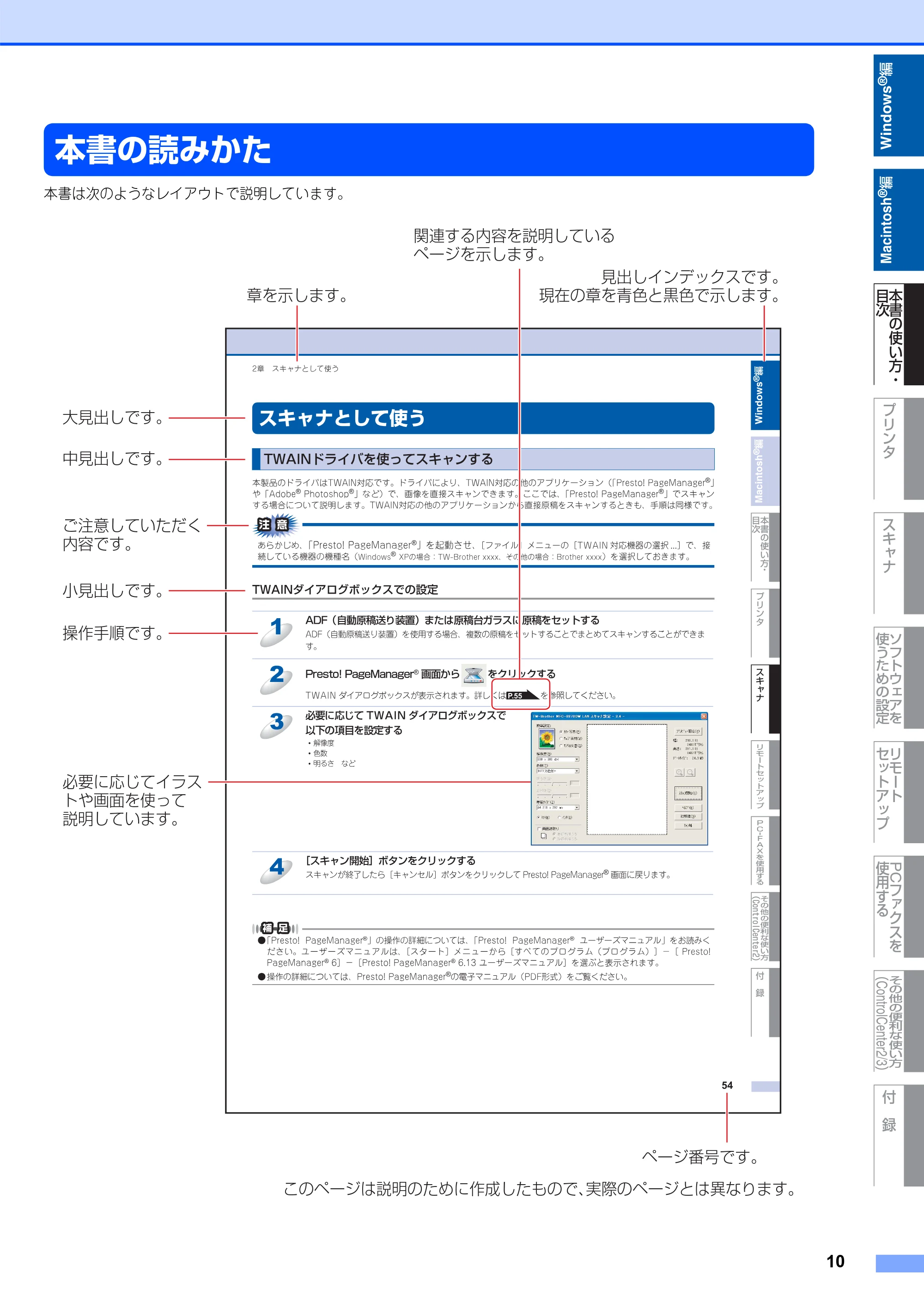Open the 付録 index tab on the page edge

(x=898, y=1135)
